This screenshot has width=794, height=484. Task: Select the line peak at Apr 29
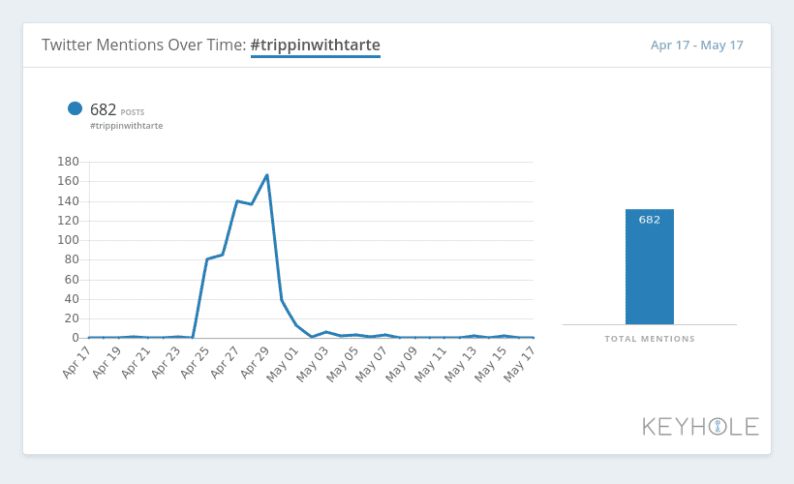pos(267,175)
